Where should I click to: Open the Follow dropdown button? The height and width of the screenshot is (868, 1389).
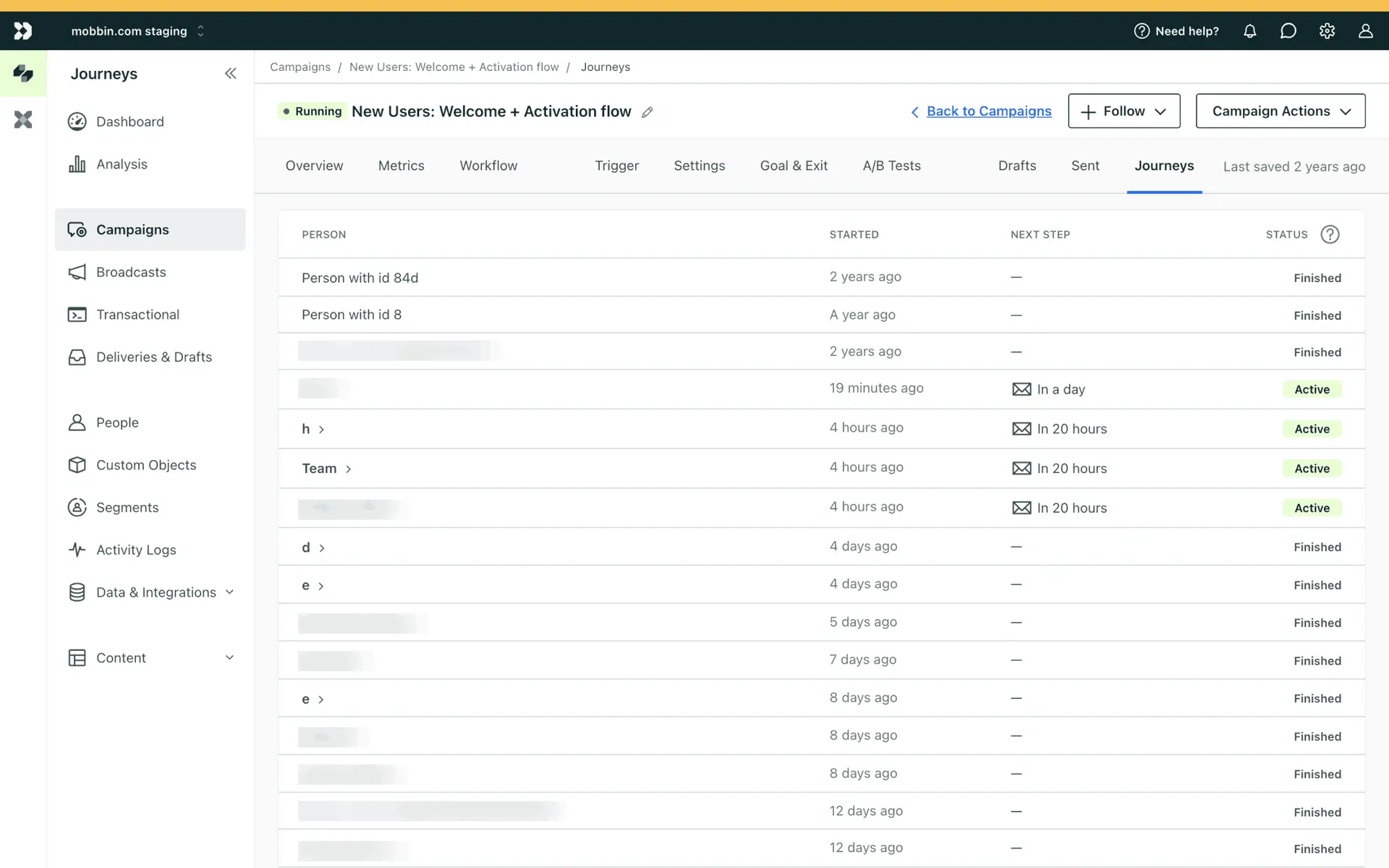click(x=1123, y=111)
